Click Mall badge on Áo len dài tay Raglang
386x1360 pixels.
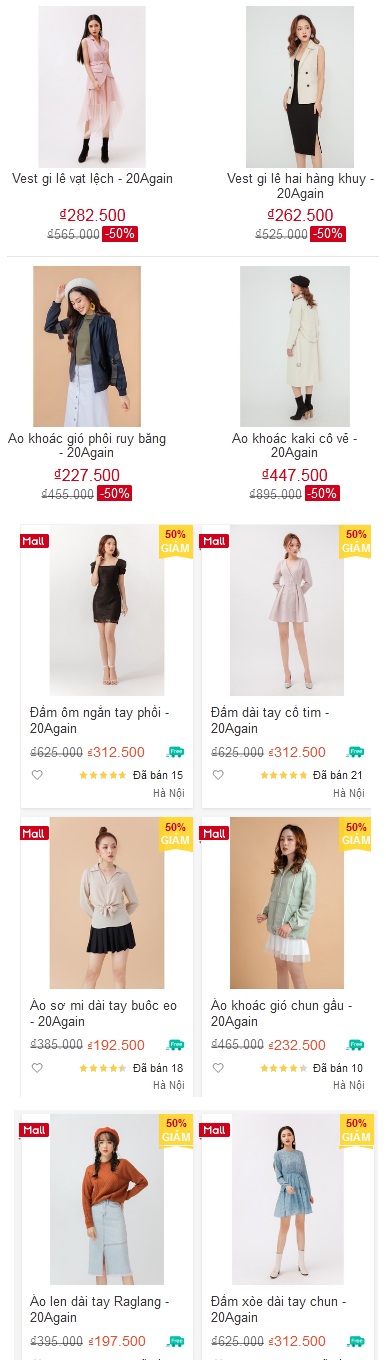34,1130
